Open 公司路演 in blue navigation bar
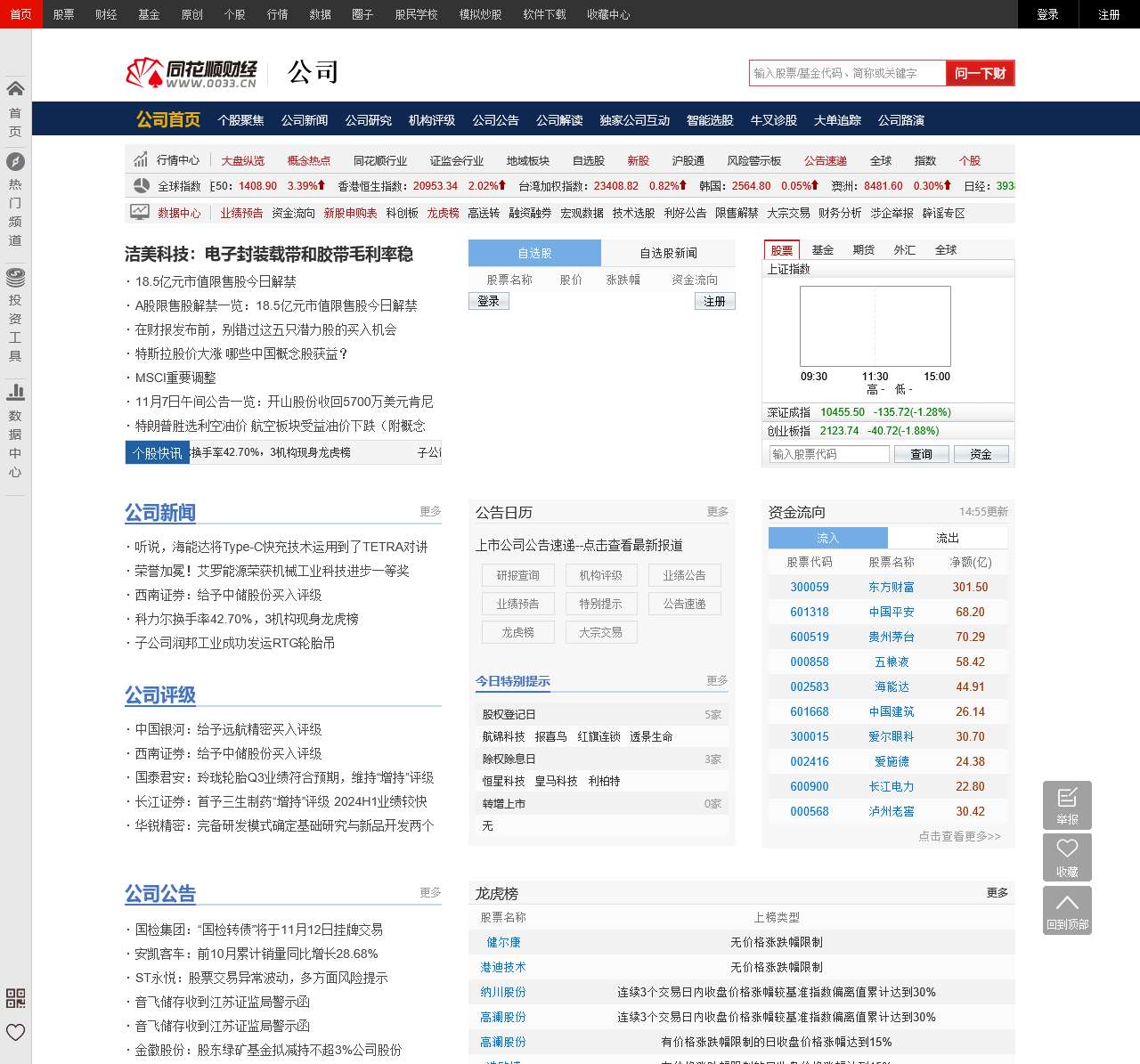The height and width of the screenshot is (1064, 1140). coord(901,120)
